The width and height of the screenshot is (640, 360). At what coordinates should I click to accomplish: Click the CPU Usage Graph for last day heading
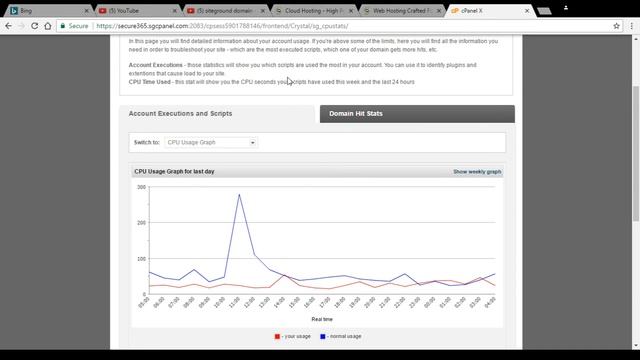(174, 171)
